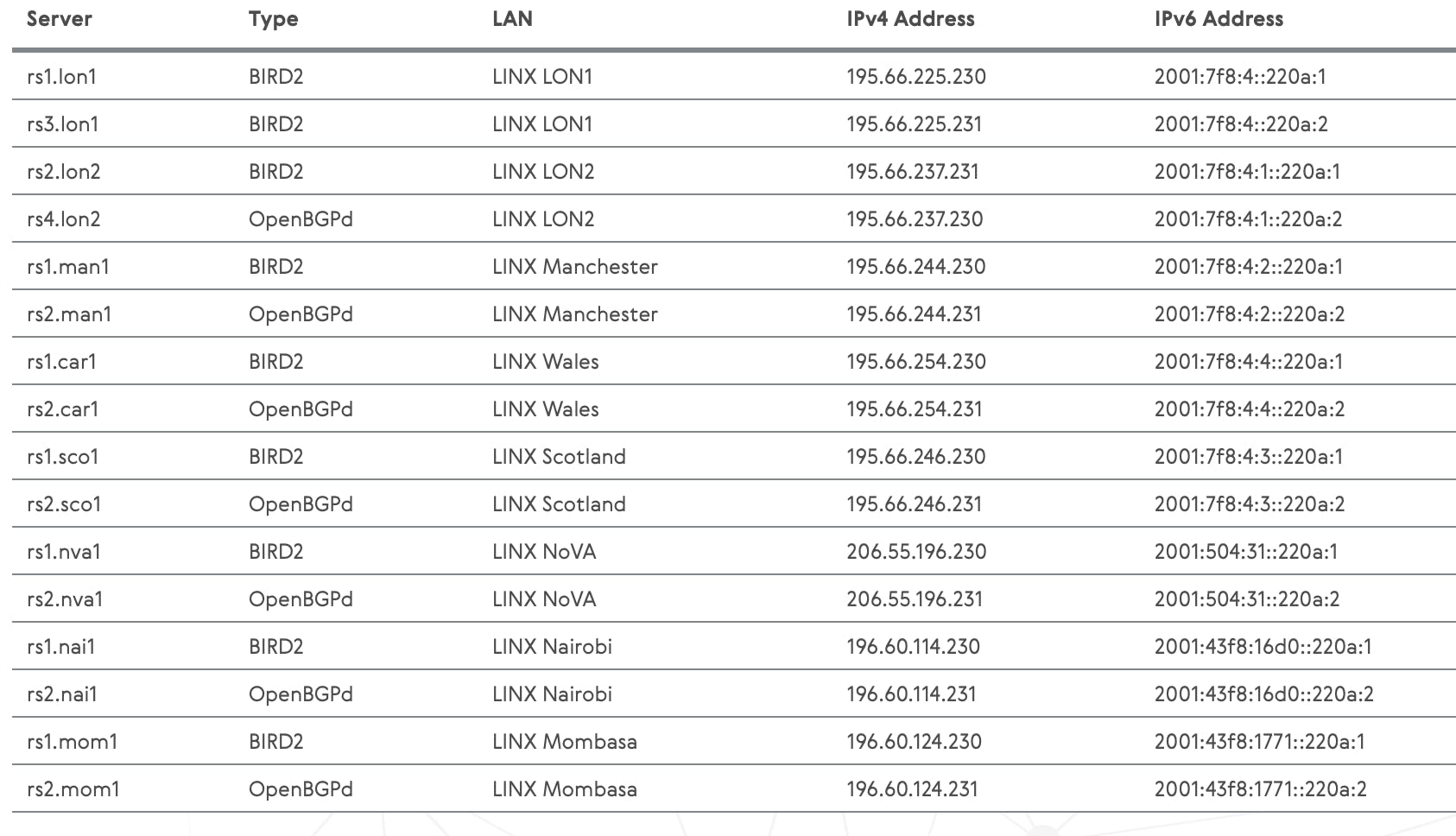
Task: Select the rs1.lon1 server name
Action: (x=62, y=77)
